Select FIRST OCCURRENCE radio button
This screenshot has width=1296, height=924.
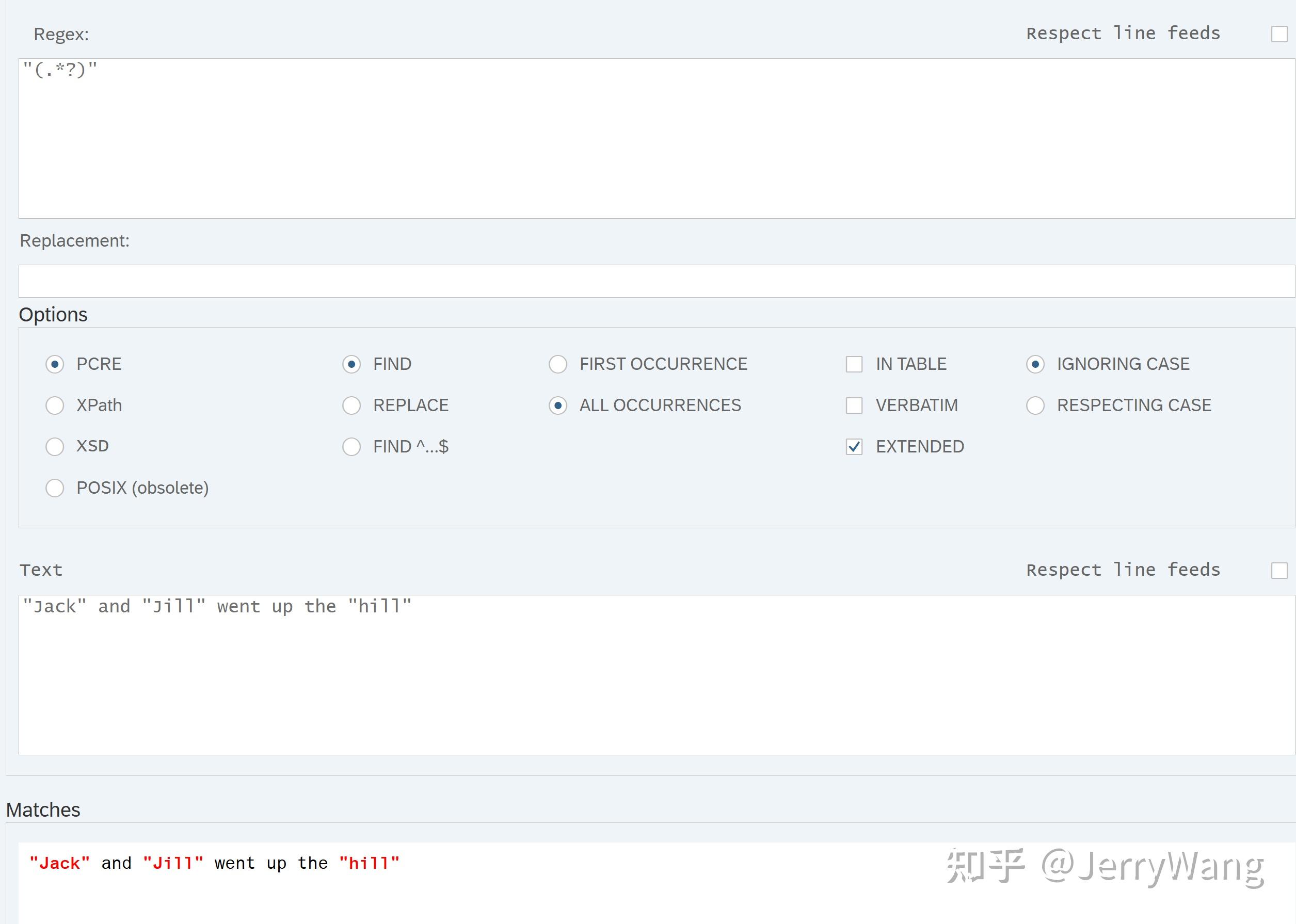pos(558,364)
